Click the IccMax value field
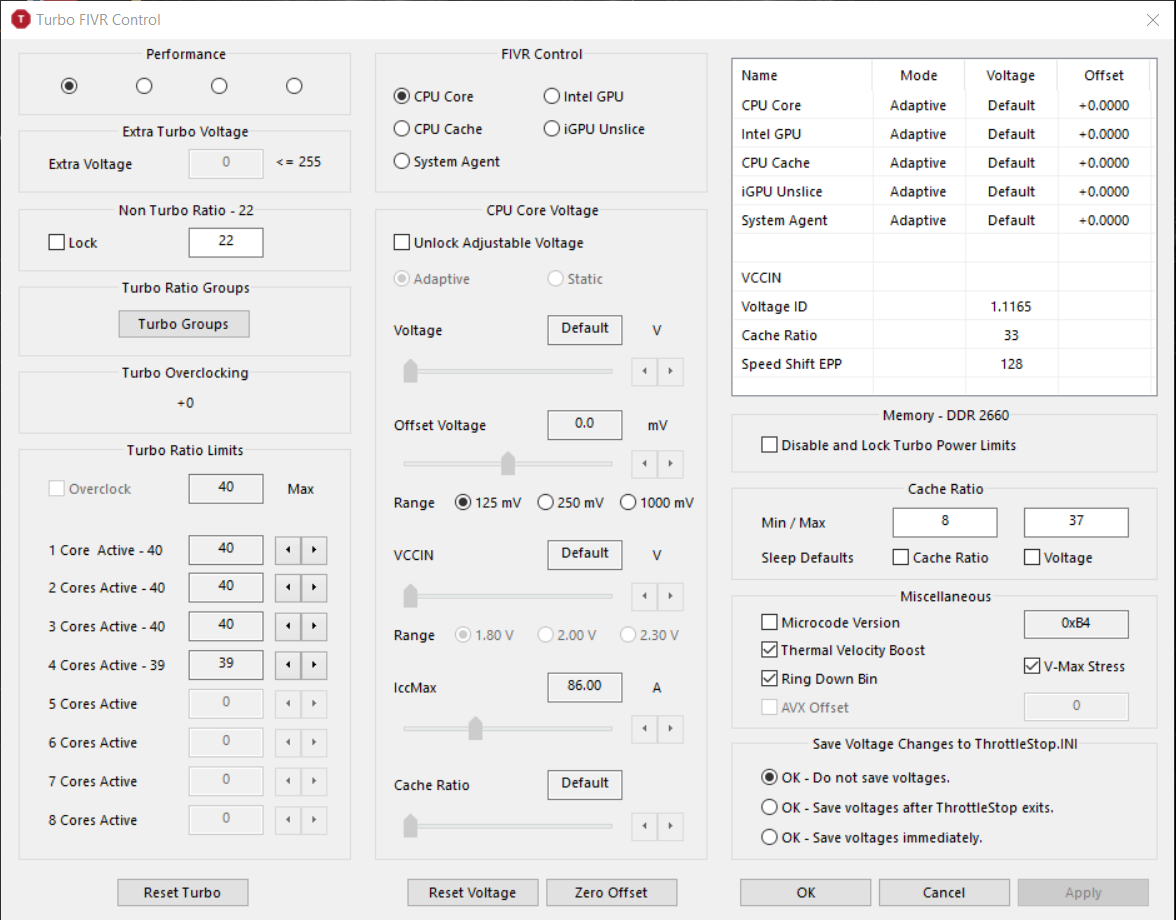 click(585, 687)
